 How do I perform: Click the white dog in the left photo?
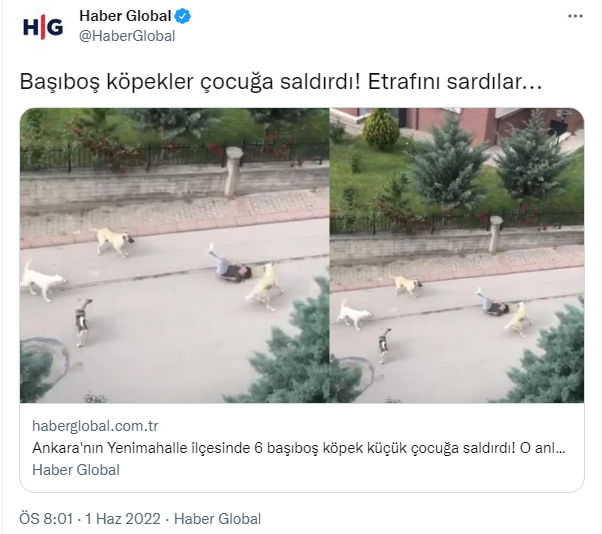(41, 281)
